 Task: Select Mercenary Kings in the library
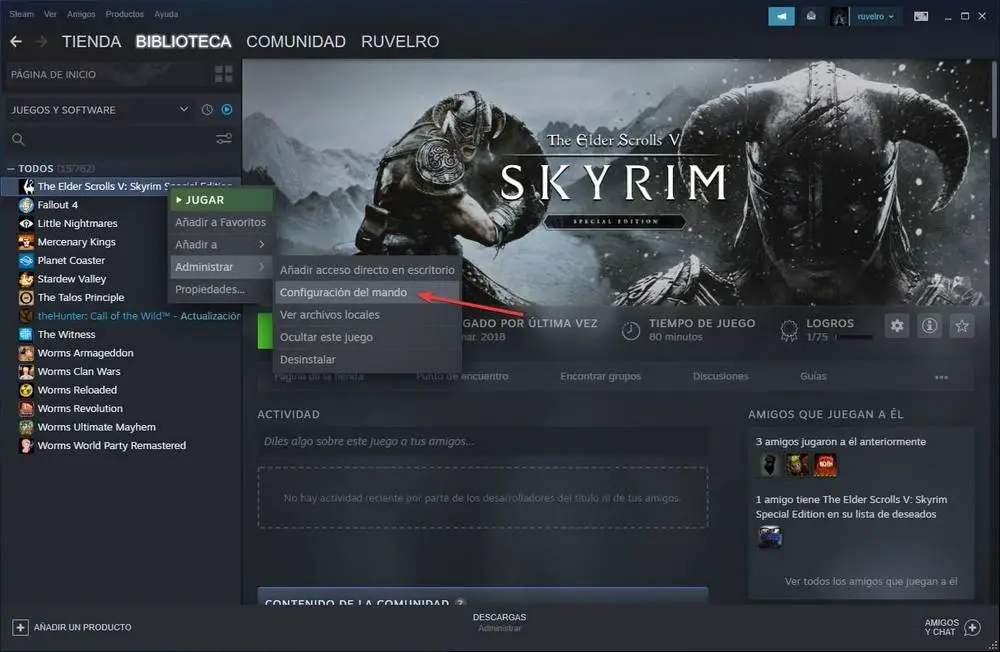pos(77,242)
